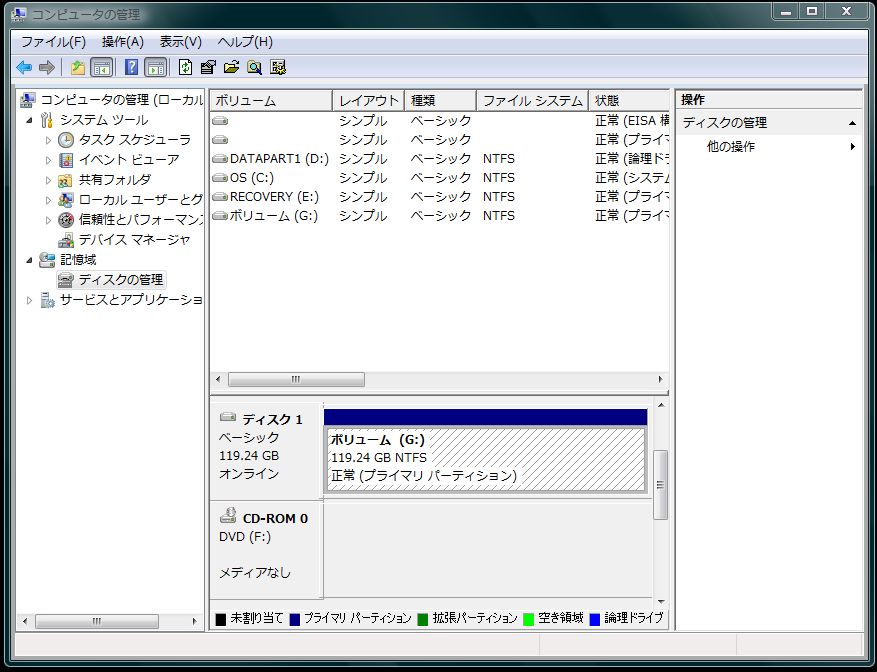Toggle the show/hide action pane toolbar button
Image resolution: width=877 pixels, height=672 pixels.
point(155,68)
